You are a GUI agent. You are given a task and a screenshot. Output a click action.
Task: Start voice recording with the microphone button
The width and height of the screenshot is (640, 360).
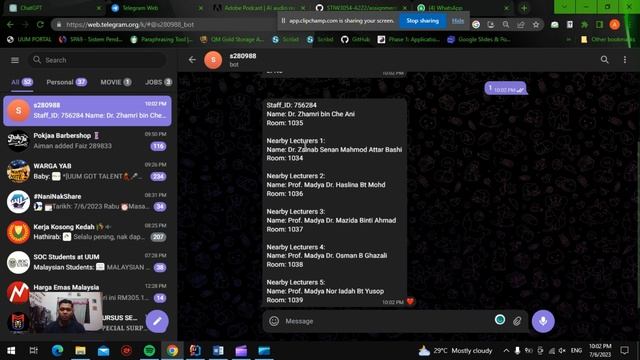pos(543,321)
